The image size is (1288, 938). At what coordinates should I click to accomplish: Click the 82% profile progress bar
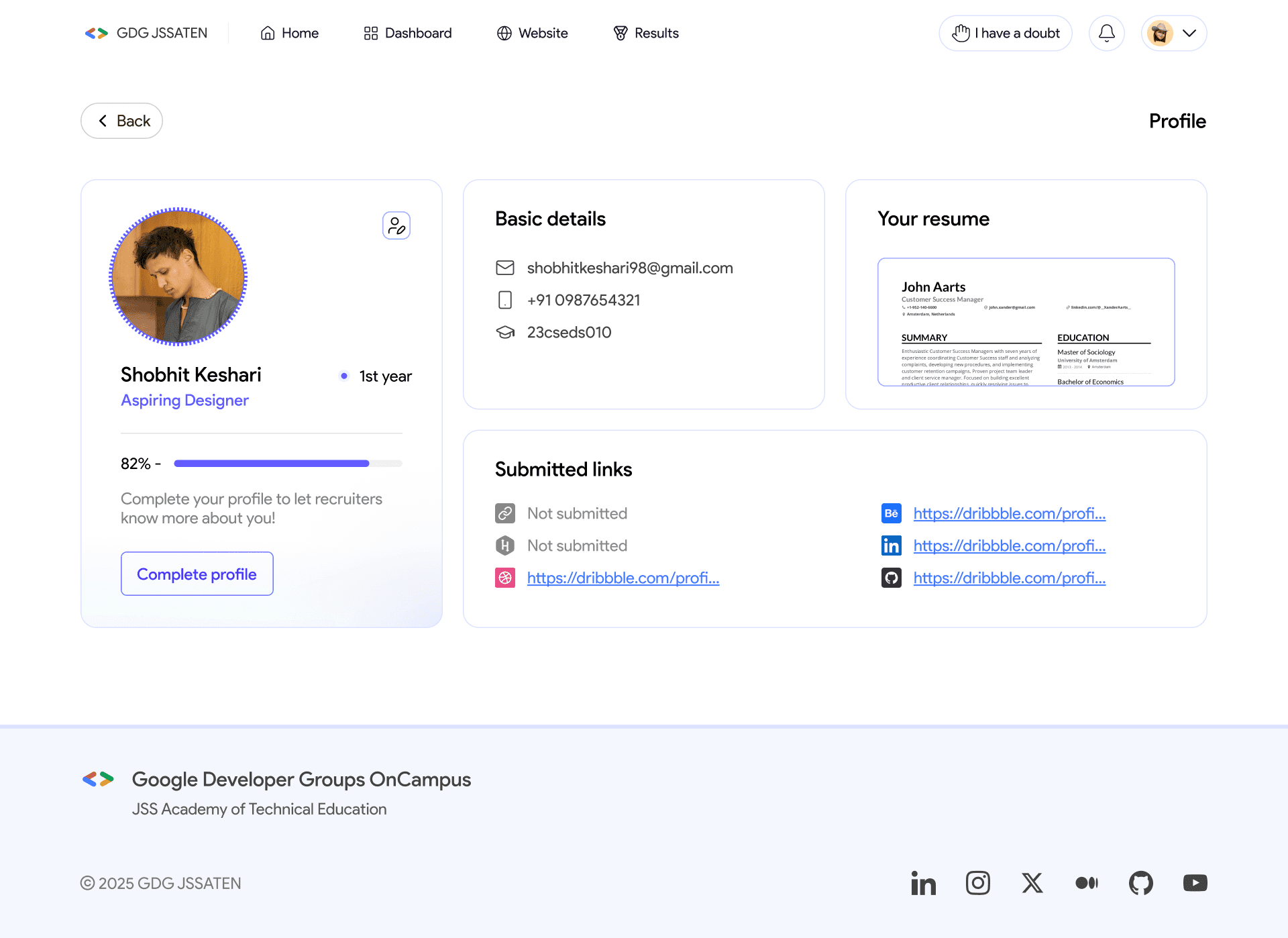(288, 464)
